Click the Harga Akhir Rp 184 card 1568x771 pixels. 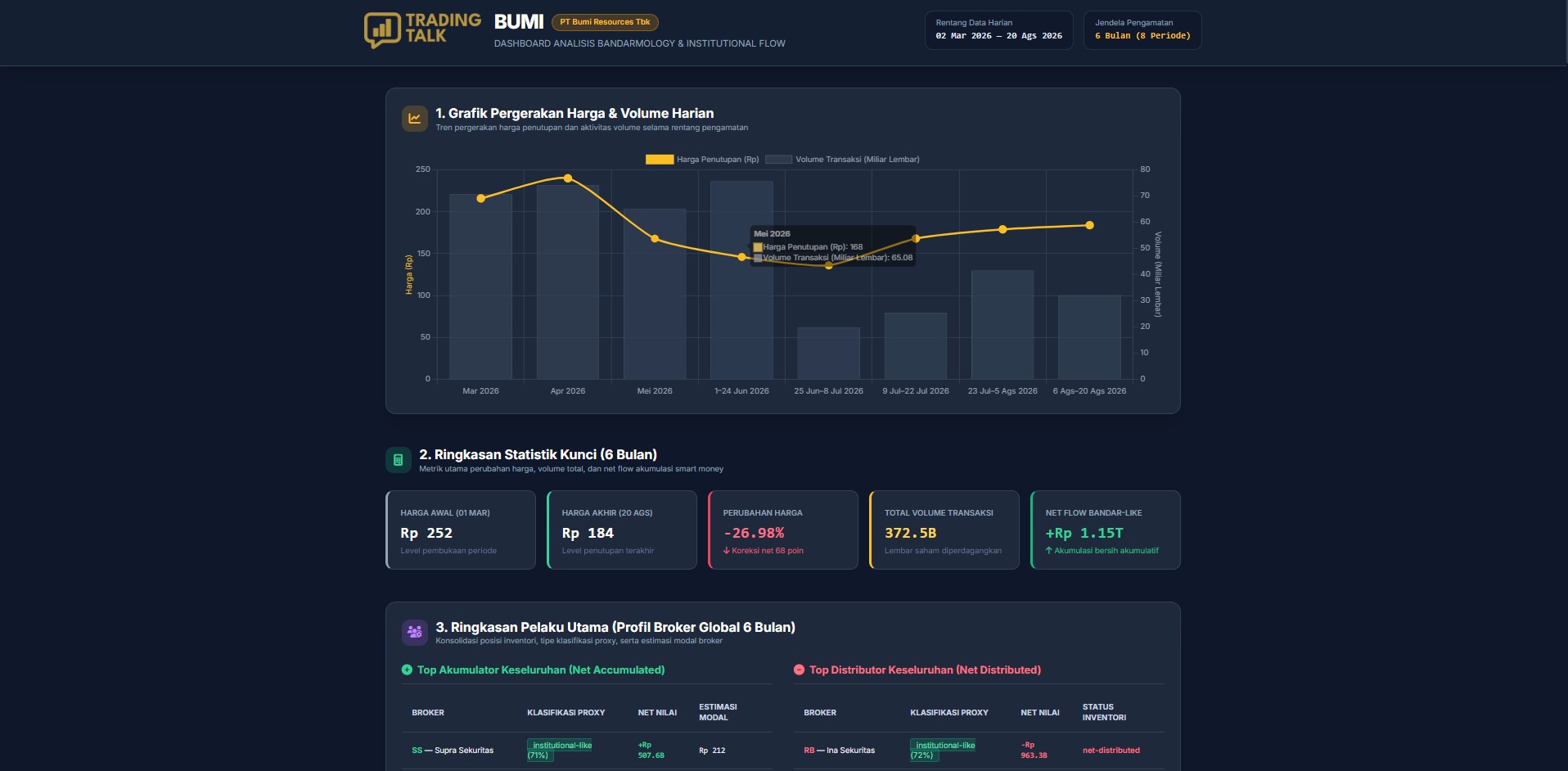[x=622, y=530]
